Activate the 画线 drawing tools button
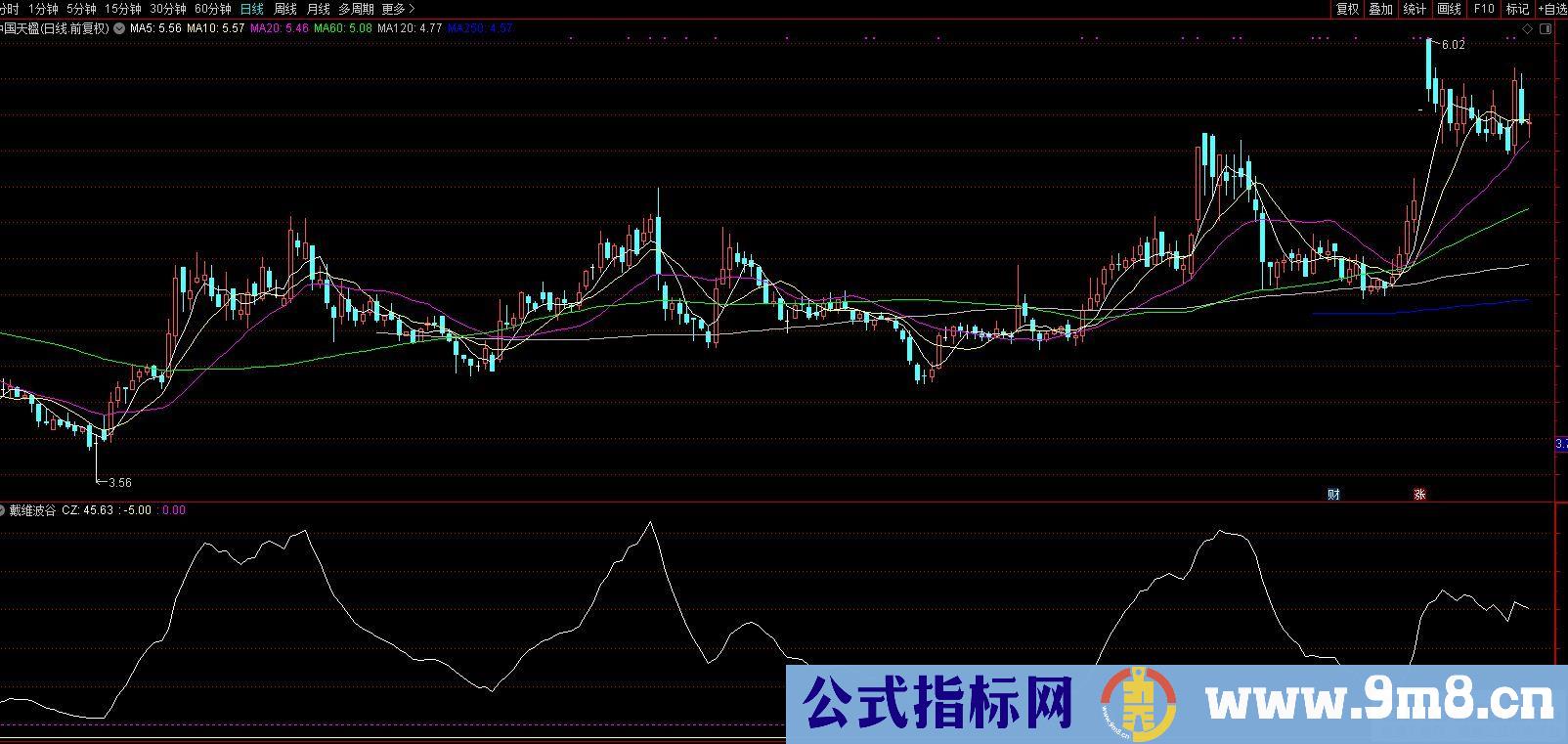 pos(1449,9)
